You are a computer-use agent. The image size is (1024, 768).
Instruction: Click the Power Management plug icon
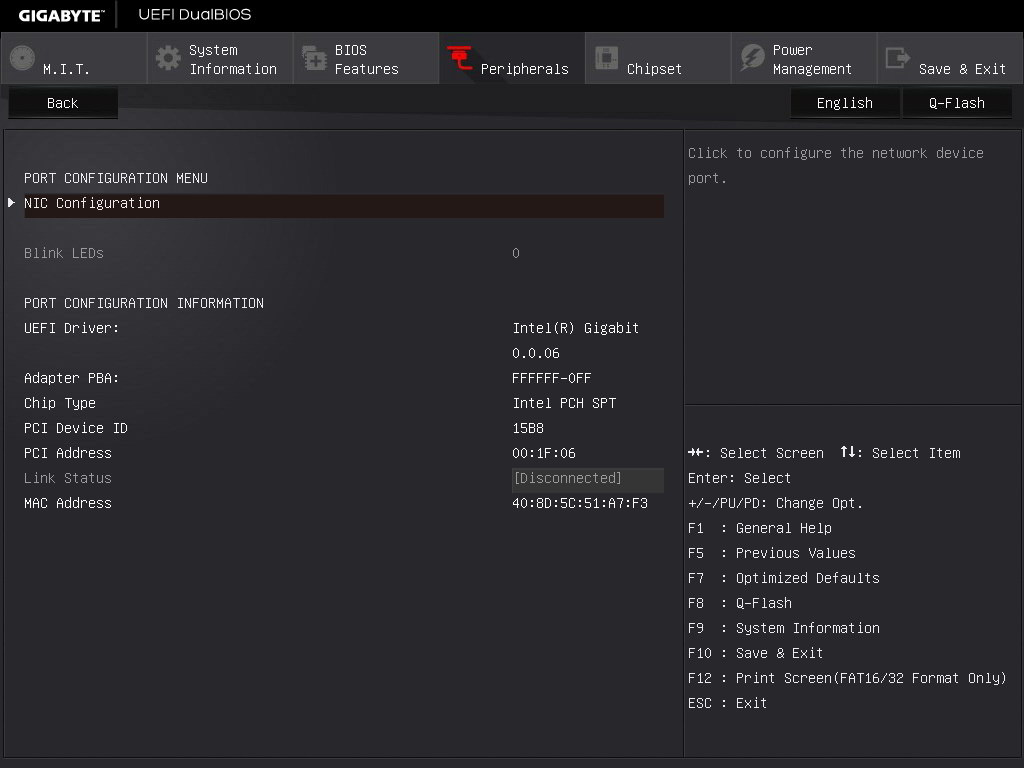752,59
